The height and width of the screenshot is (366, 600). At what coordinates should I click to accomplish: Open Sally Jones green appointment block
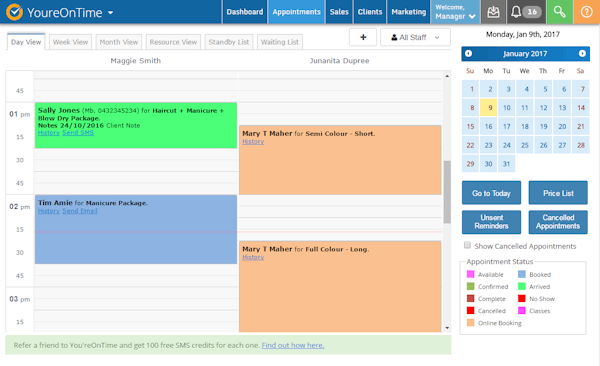pos(136,125)
